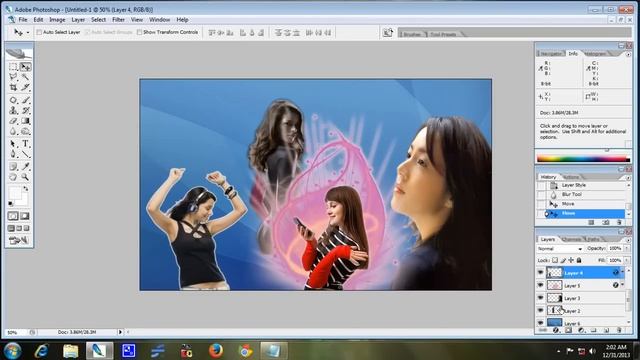Viewport: 640px width, 360px height.
Task: Open the tool preset picker arrow
Action: (x=28, y=33)
